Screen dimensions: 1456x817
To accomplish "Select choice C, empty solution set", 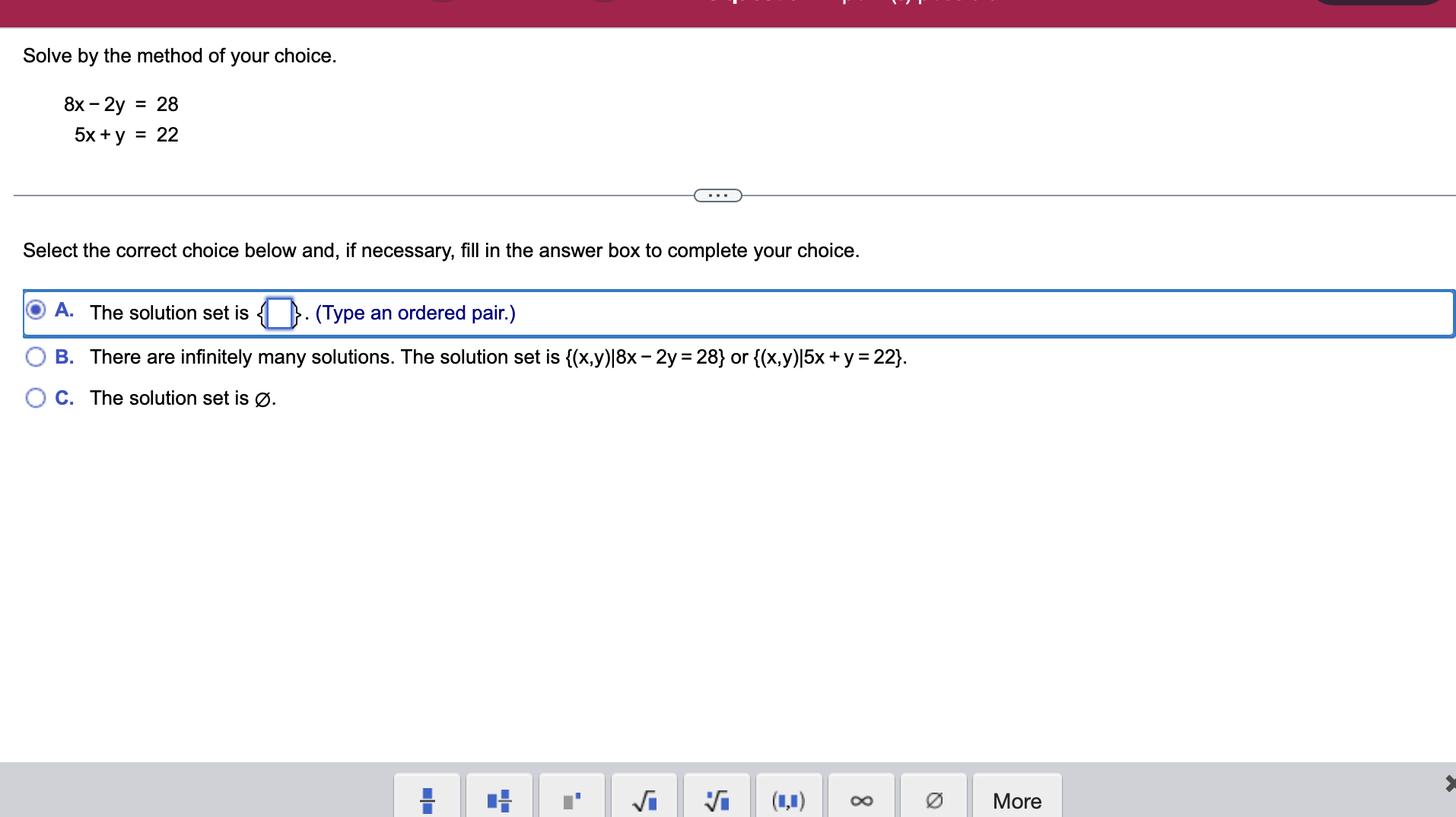I will coord(36,398).
